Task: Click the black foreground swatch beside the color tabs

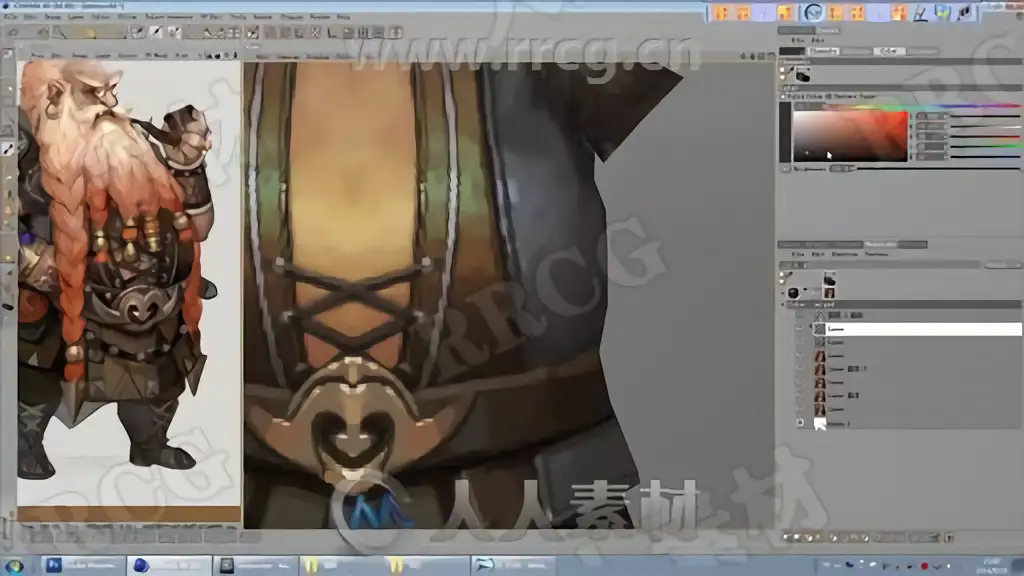Action: (792, 51)
